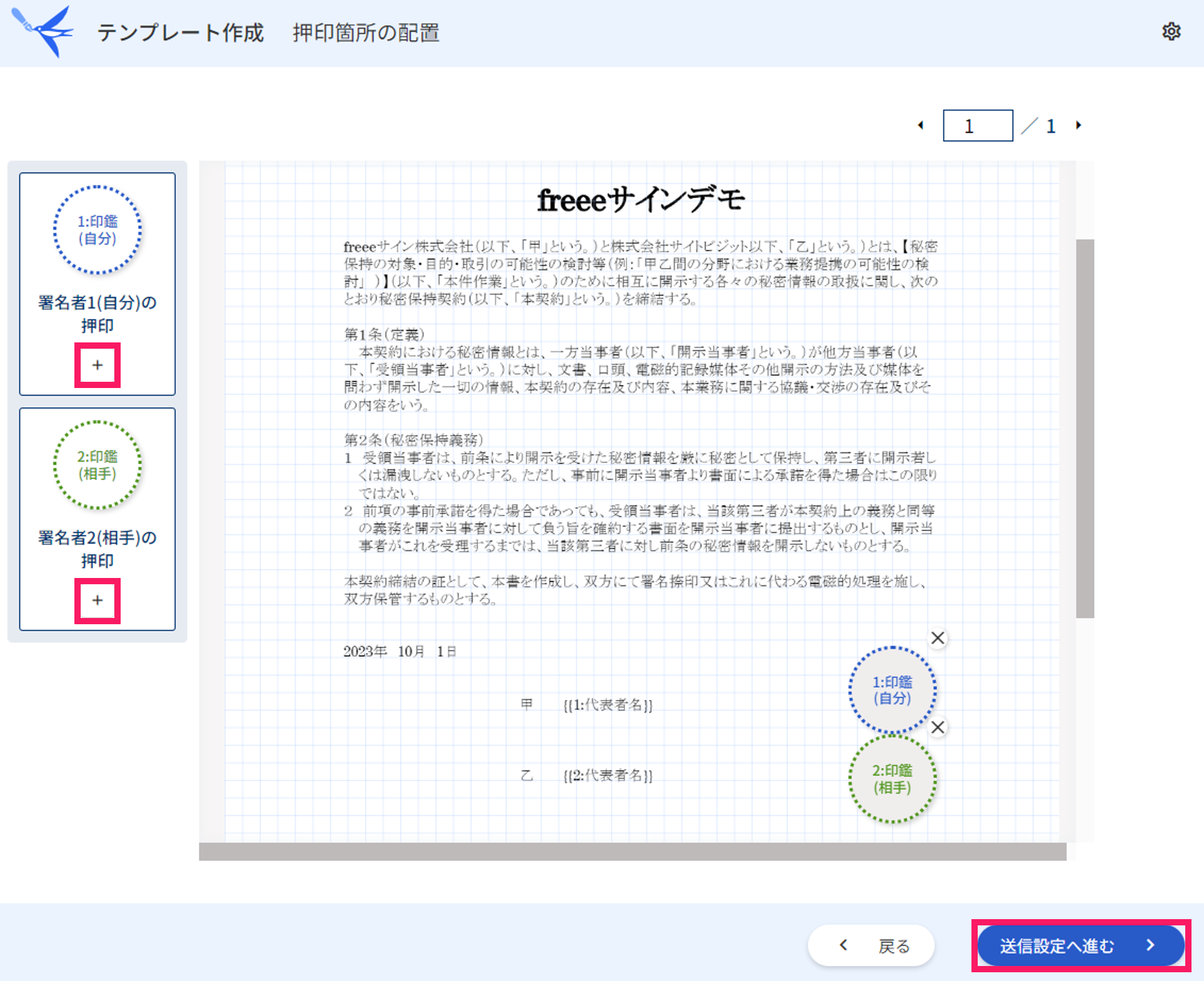Click the {{1:代表者名}} placeholder text
This screenshot has width=1204, height=981.
coord(608,705)
